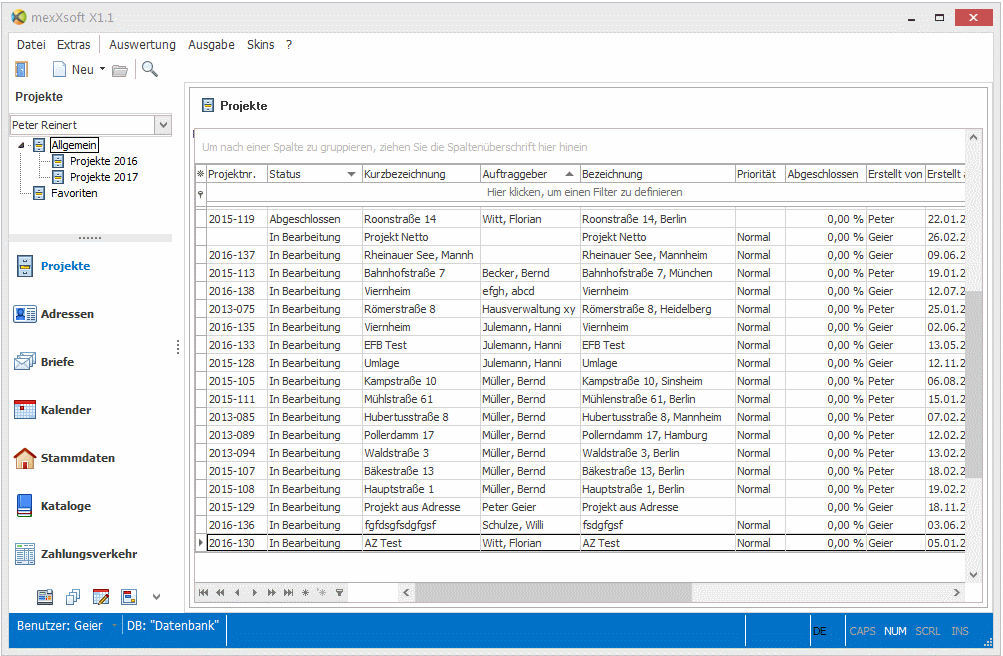Click the horizontal scrollbar thumb of the grid
The height and width of the screenshot is (656, 1003).
tap(554, 593)
